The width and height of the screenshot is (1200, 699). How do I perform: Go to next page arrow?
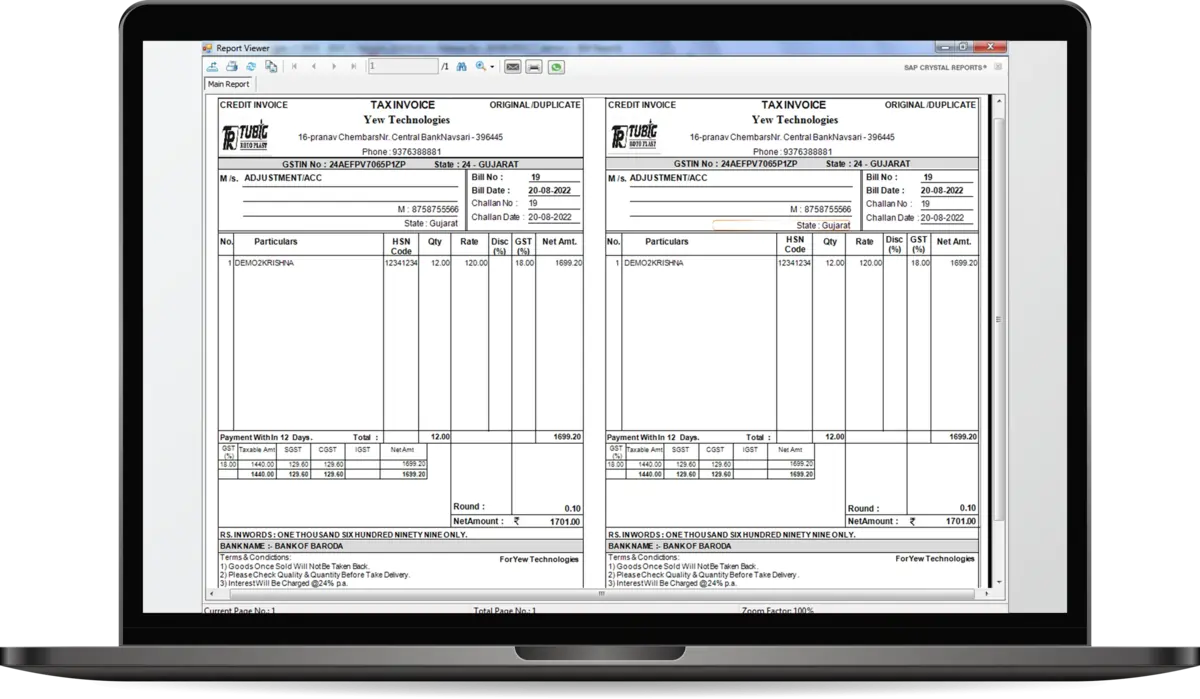(x=334, y=67)
